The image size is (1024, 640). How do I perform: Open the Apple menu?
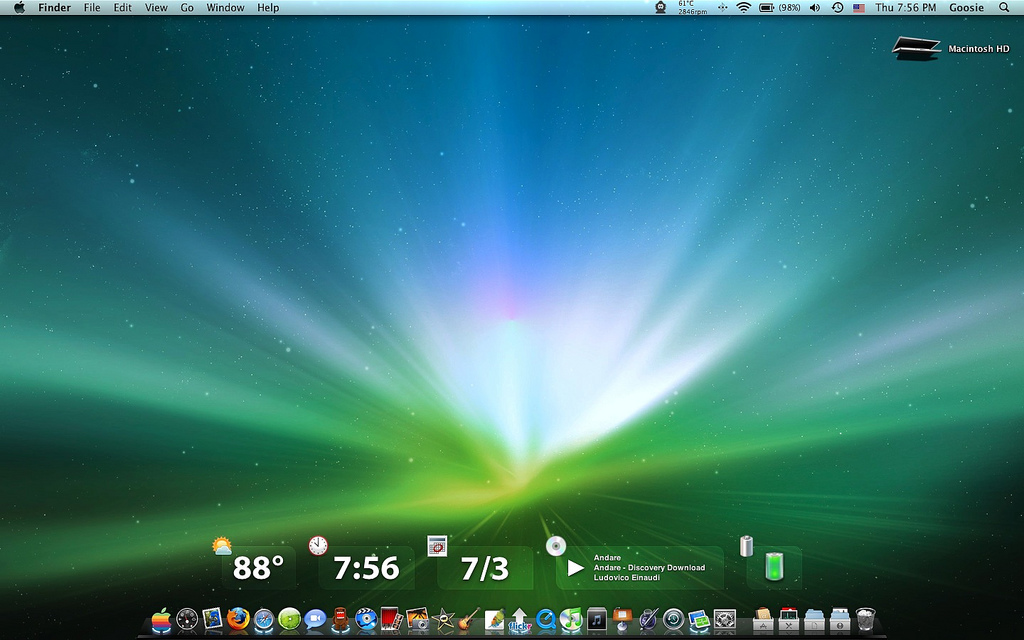[x=19, y=8]
